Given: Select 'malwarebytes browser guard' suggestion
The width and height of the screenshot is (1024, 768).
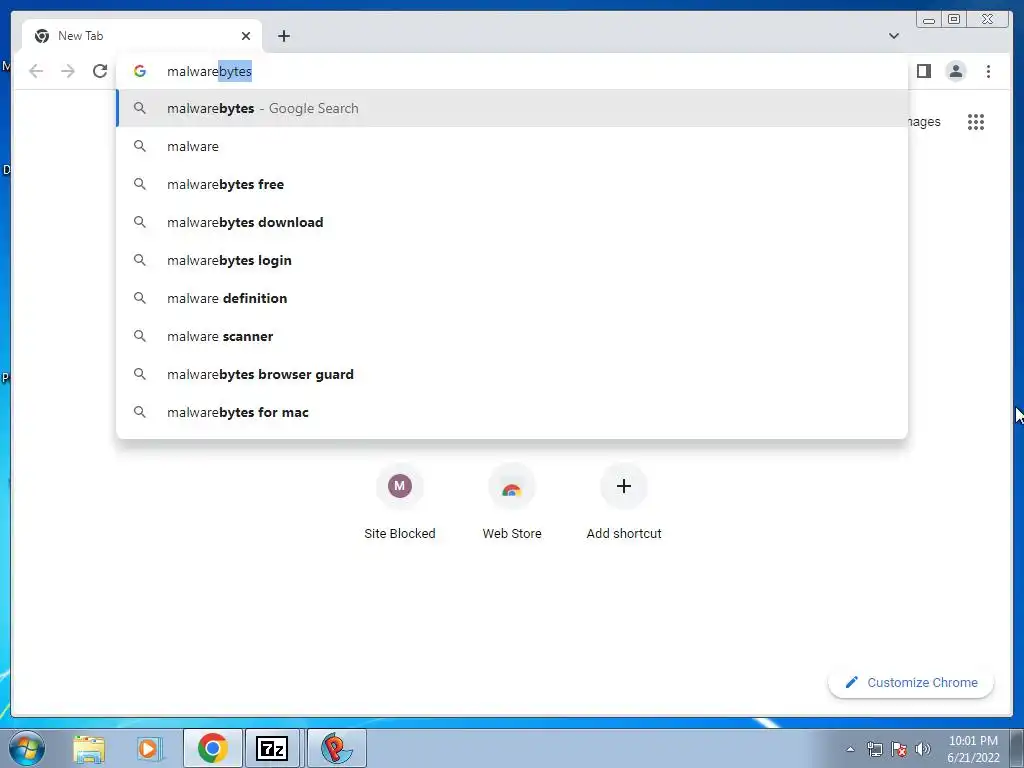Looking at the screenshot, I should pos(512,374).
